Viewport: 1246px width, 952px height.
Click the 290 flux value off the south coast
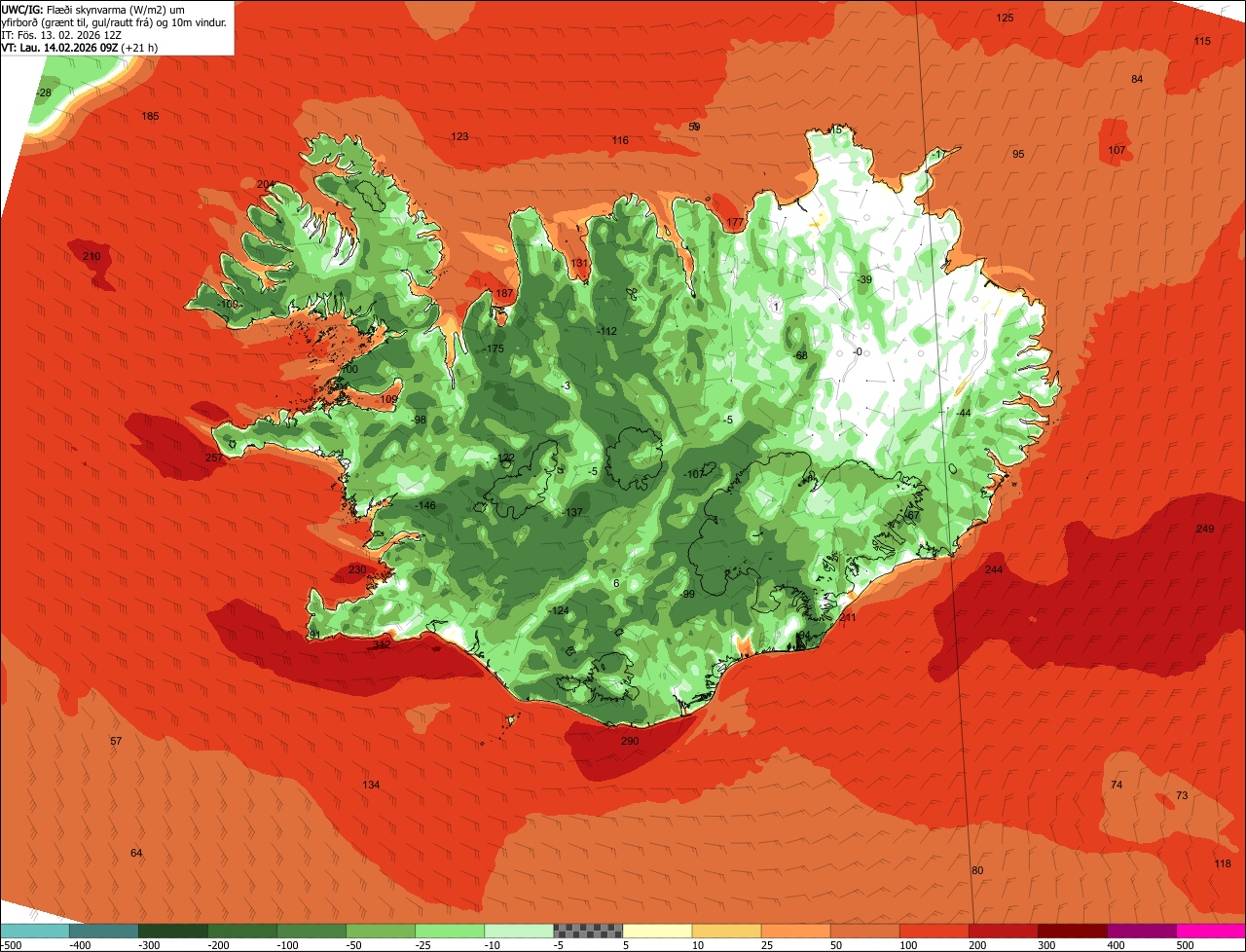coord(630,742)
